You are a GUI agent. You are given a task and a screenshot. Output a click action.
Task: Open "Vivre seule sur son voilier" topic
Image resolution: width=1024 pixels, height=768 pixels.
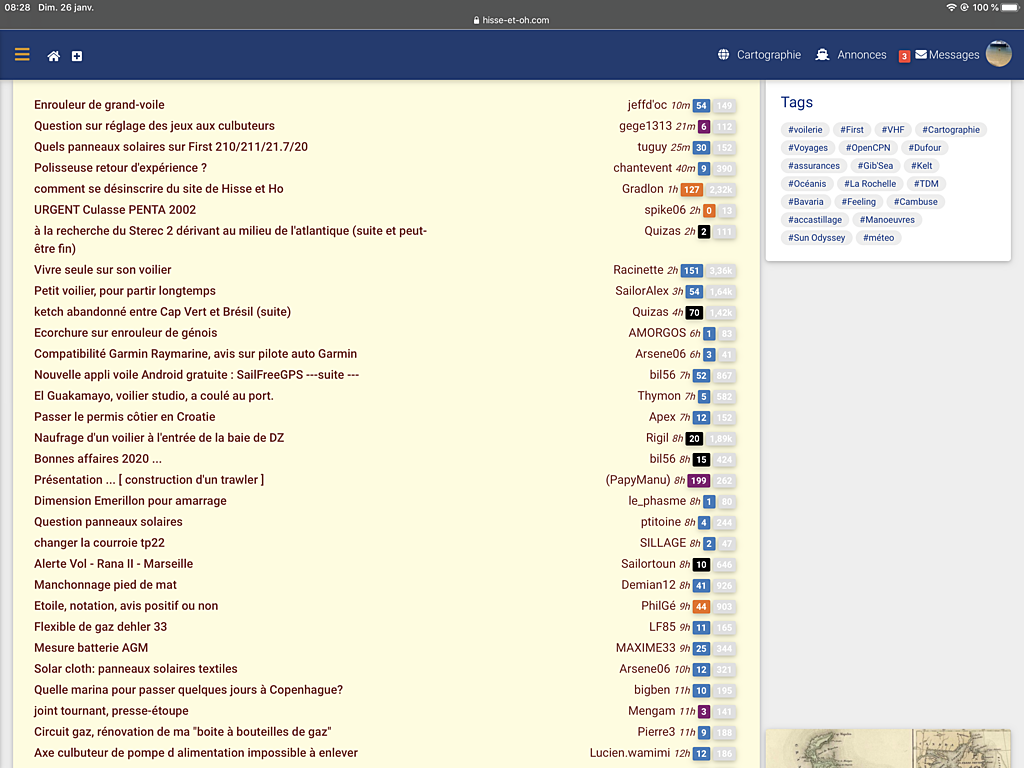pos(103,270)
